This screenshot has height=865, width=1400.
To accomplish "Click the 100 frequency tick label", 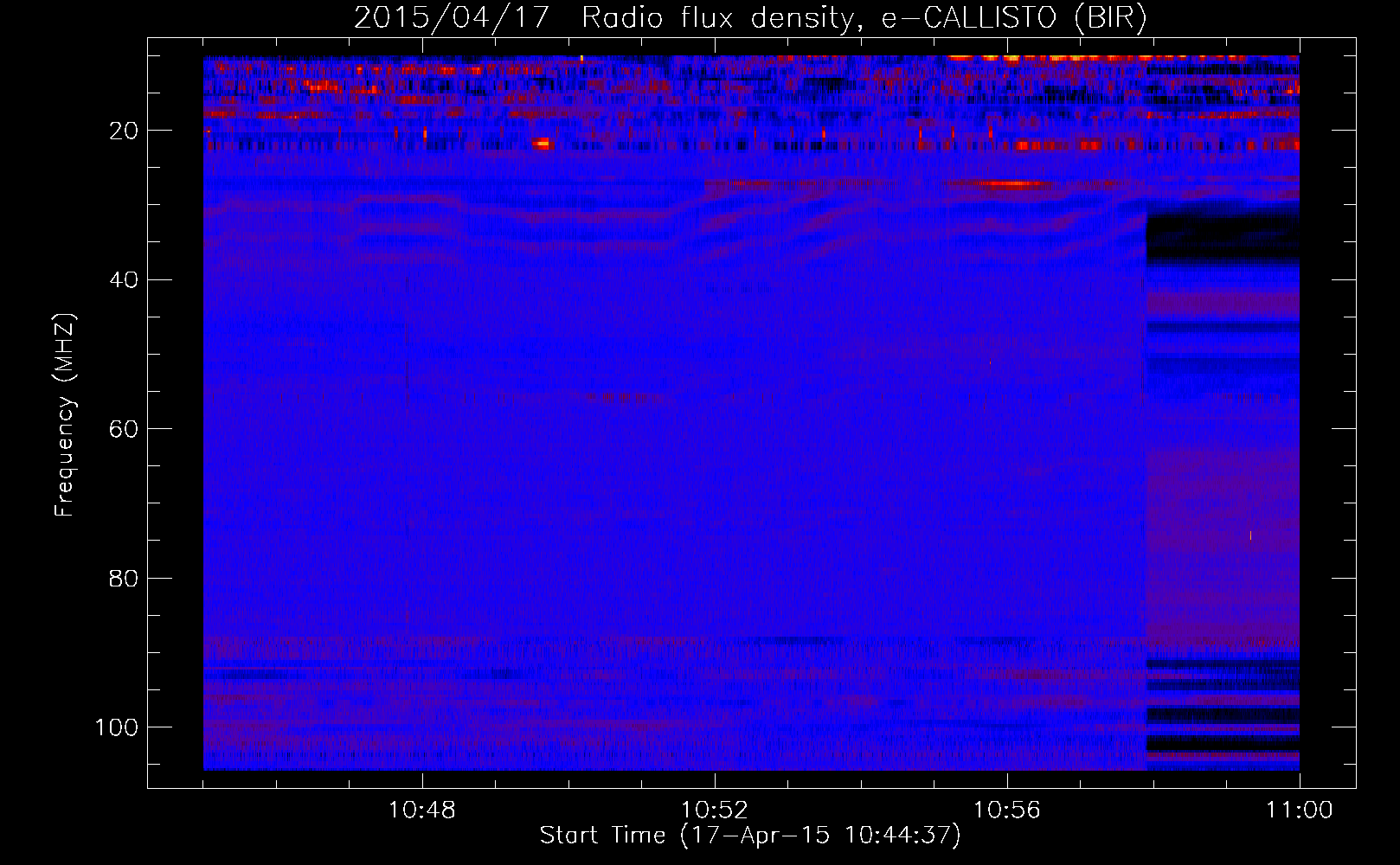I will (x=117, y=727).
